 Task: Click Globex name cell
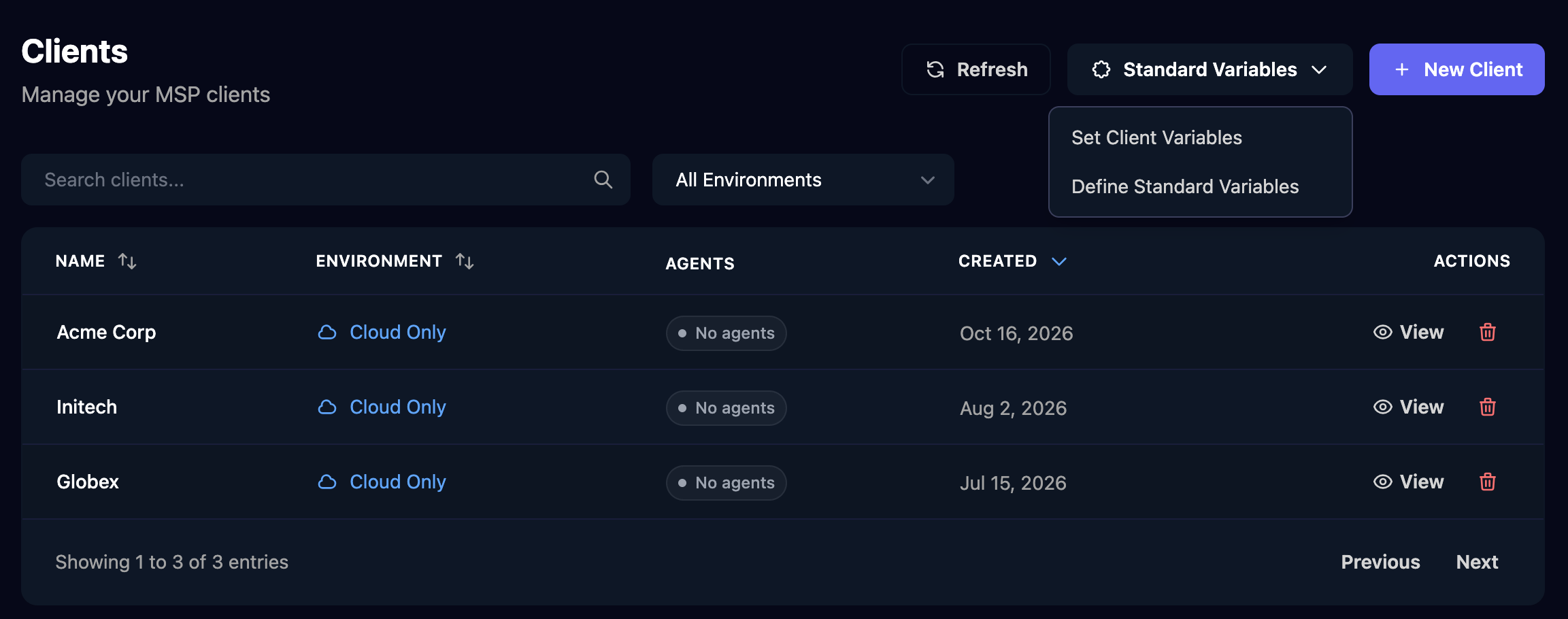click(88, 482)
